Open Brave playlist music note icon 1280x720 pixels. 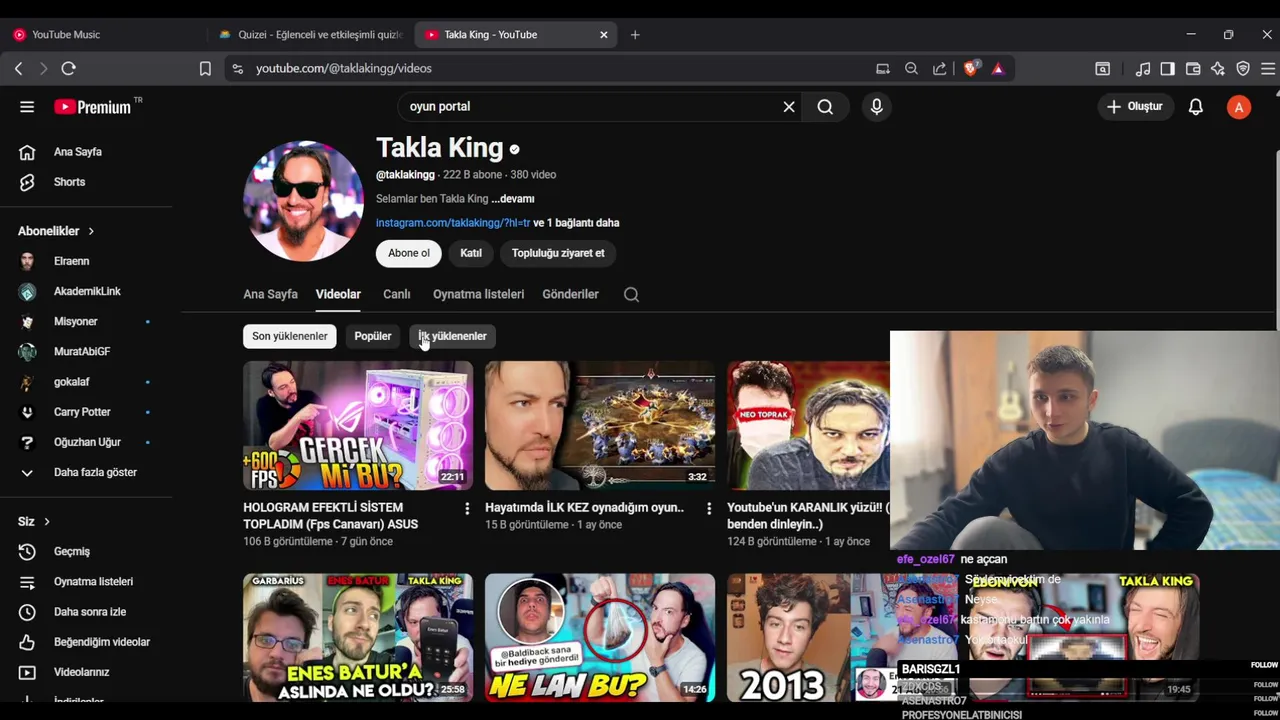pyautogui.click(x=1143, y=69)
